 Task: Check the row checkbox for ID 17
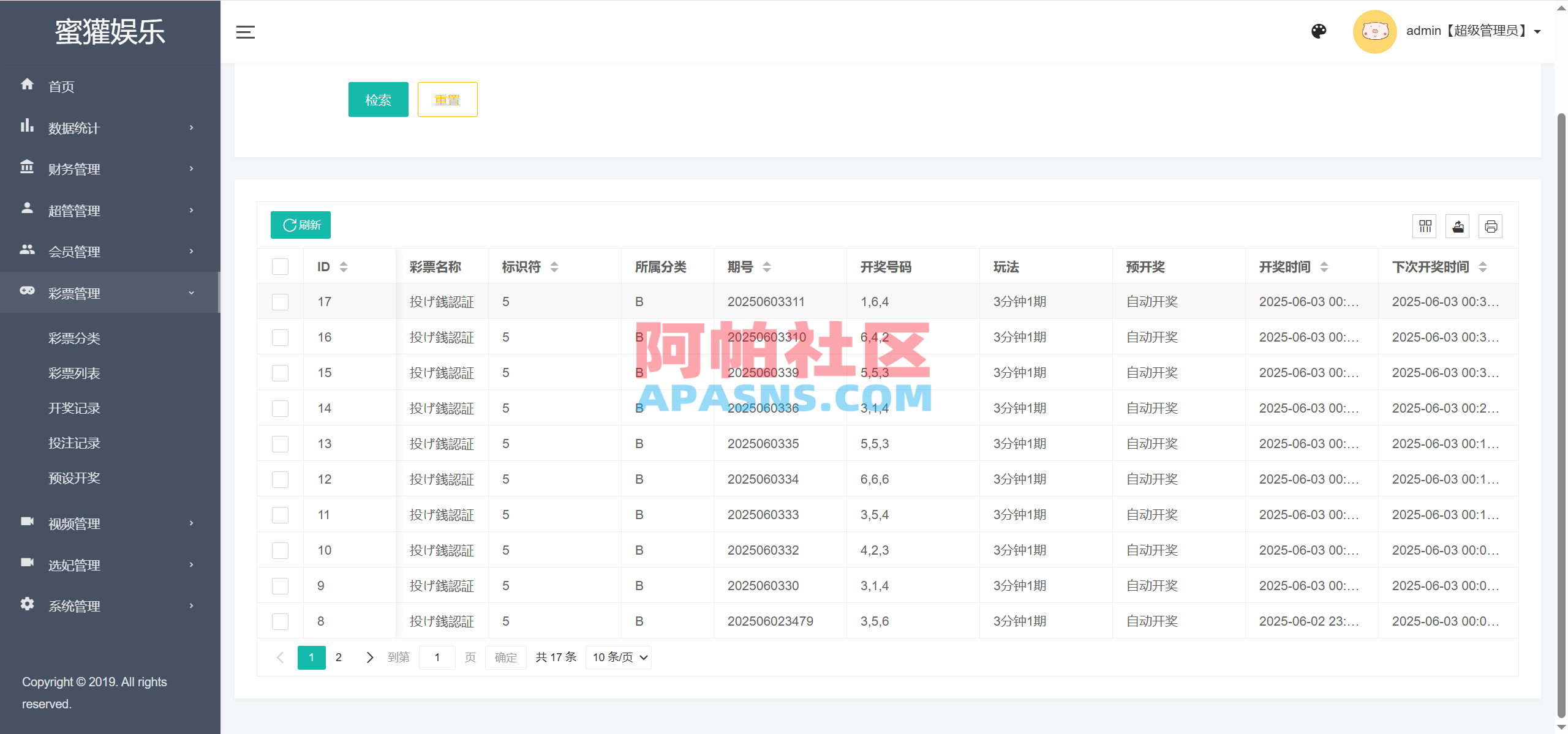(280, 301)
